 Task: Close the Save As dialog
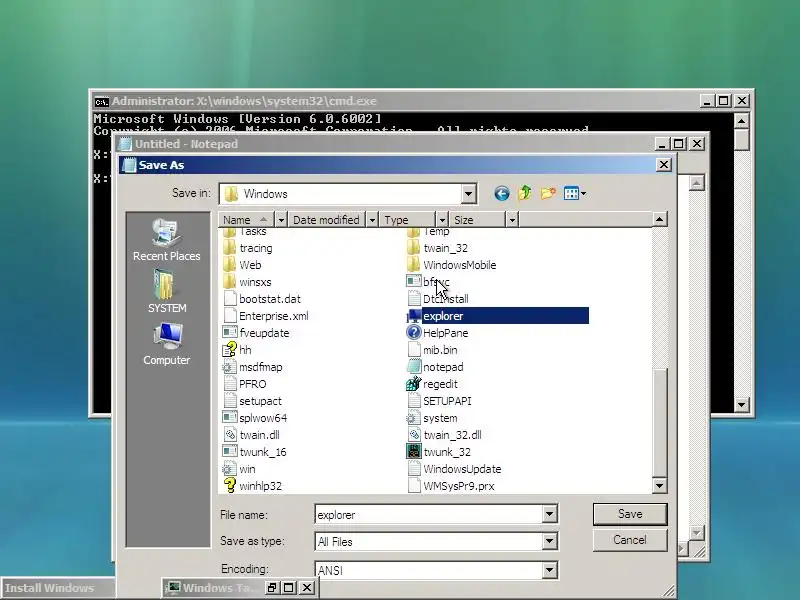(663, 165)
